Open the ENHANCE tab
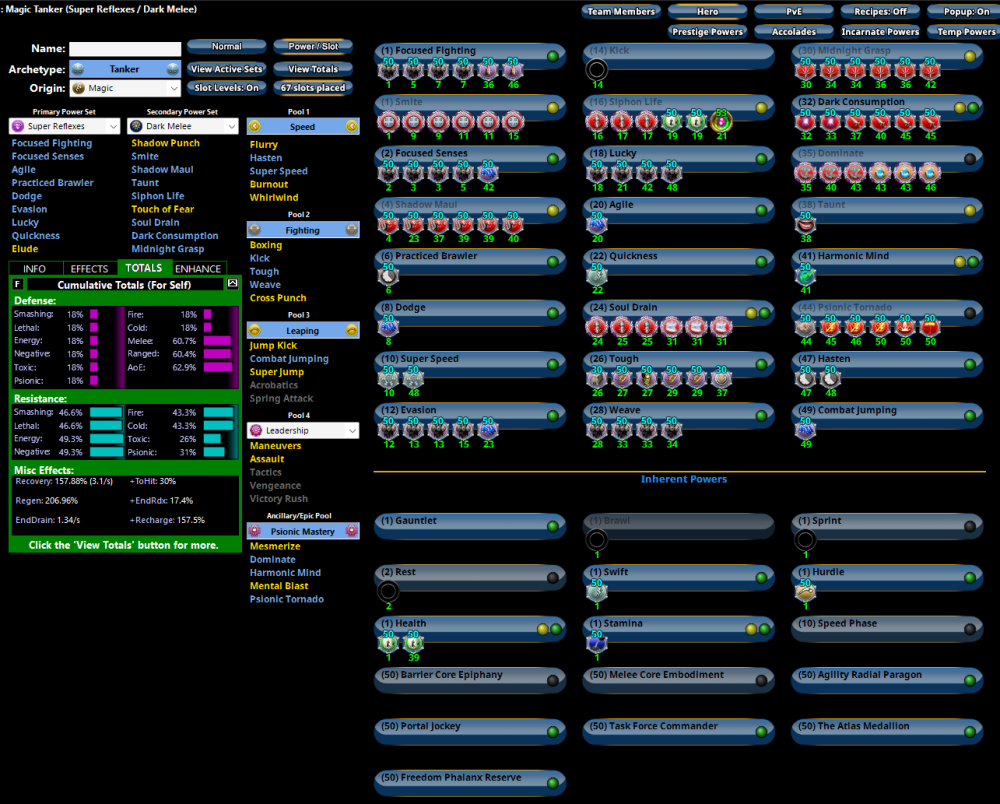1000x804 pixels. pyautogui.click(x=198, y=269)
